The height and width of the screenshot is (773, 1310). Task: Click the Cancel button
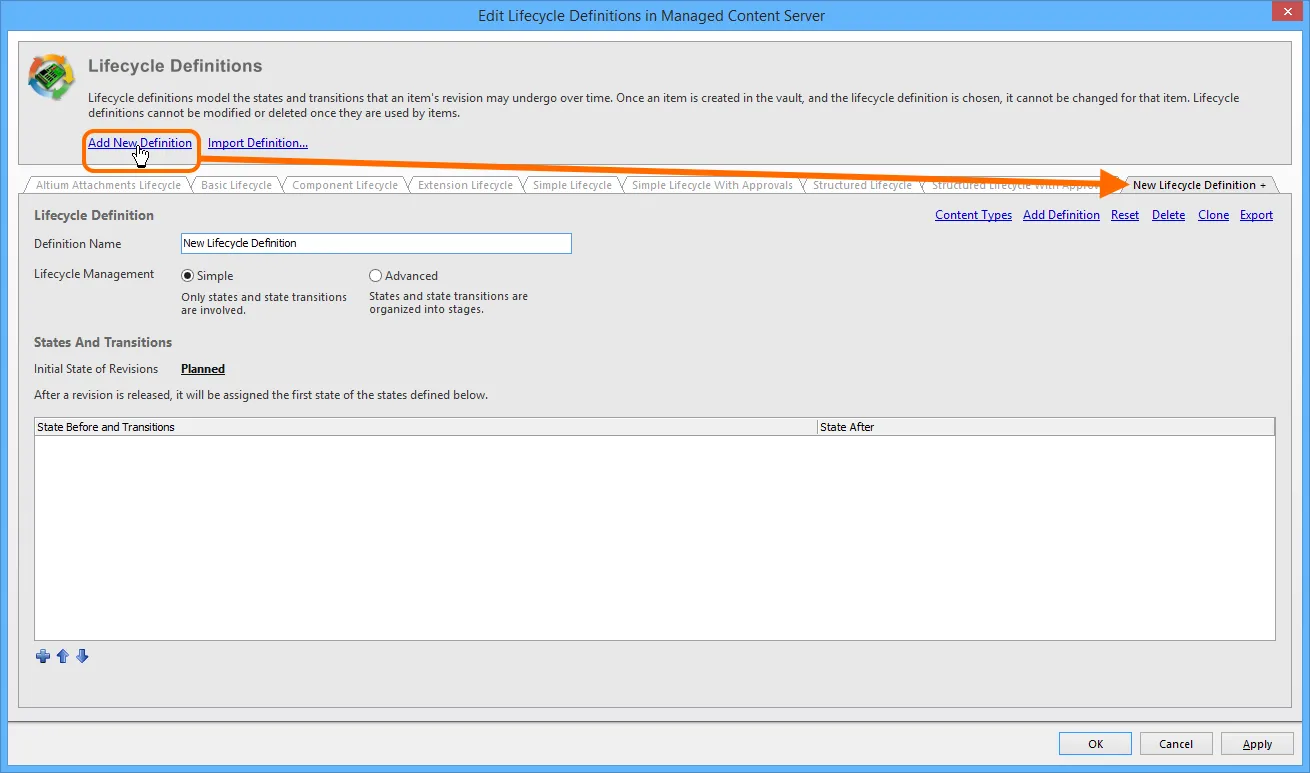(1176, 744)
